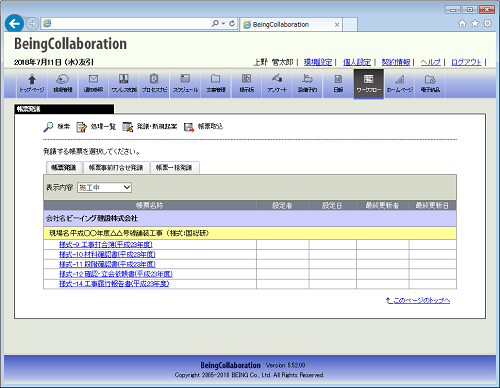500x388 pixels.
Task: Switch to the 帳票一括発議 tab
Action: [174, 168]
